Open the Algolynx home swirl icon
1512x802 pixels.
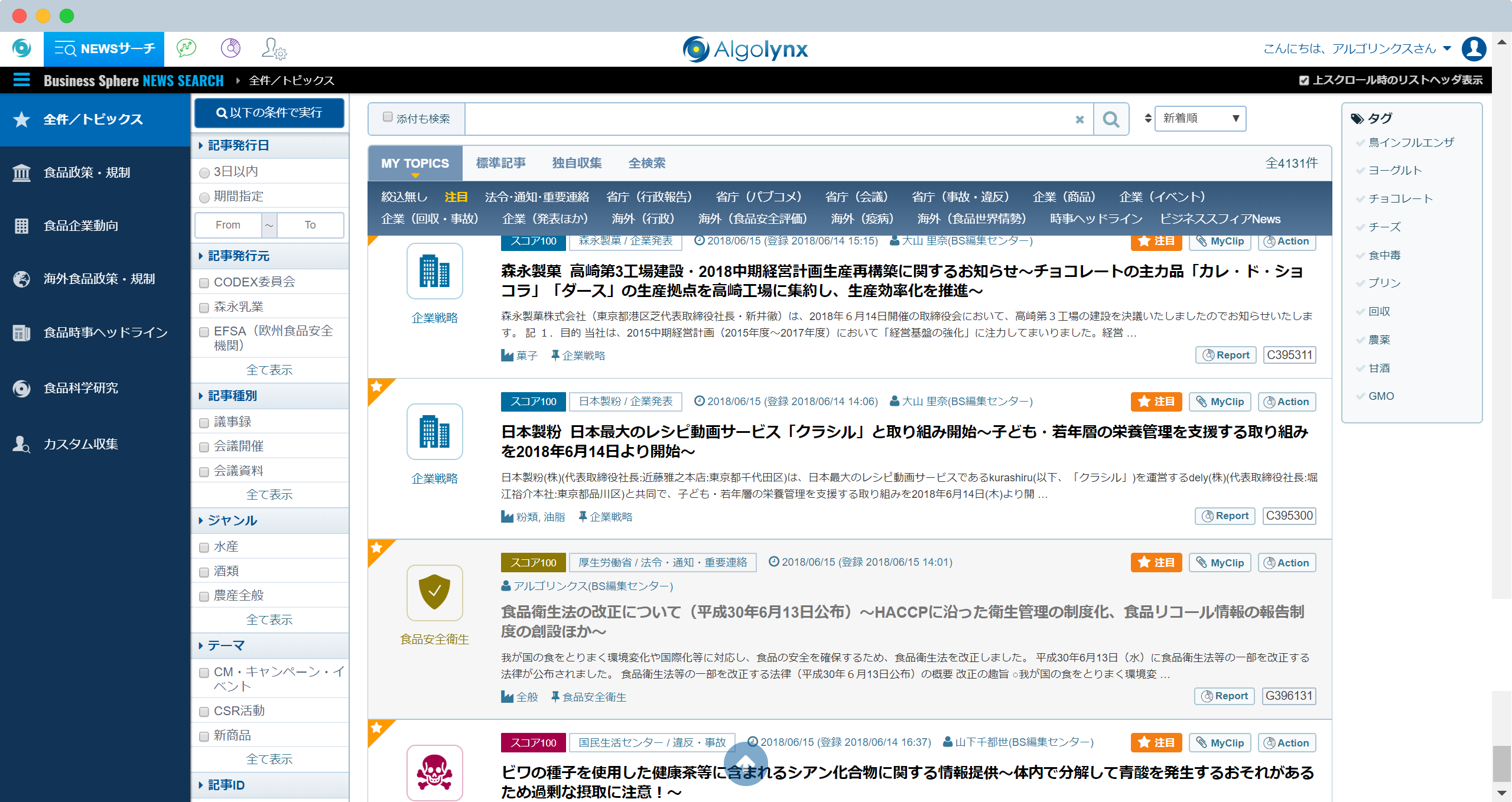pyautogui.click(x=22, y=48)
